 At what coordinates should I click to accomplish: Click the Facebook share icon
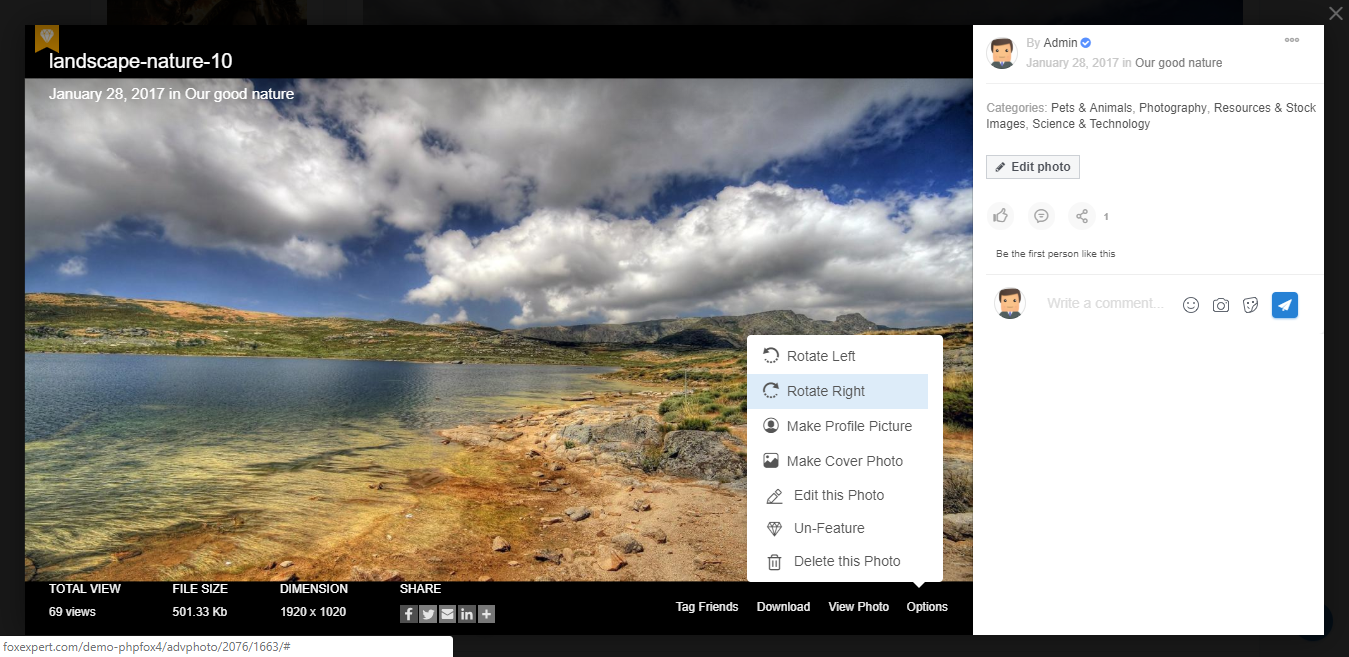409,614
